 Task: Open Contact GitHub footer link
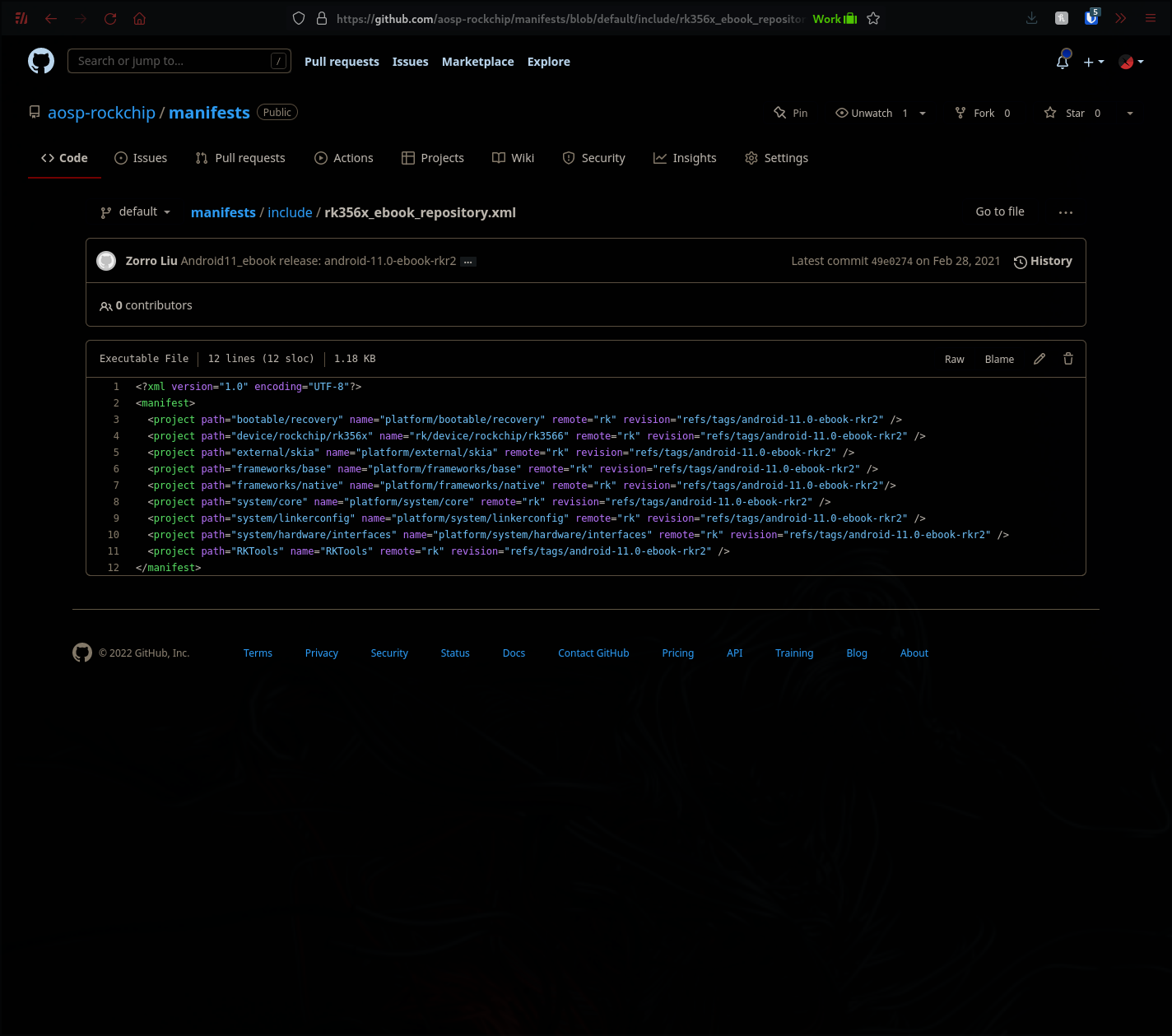(x=593, y=653)
